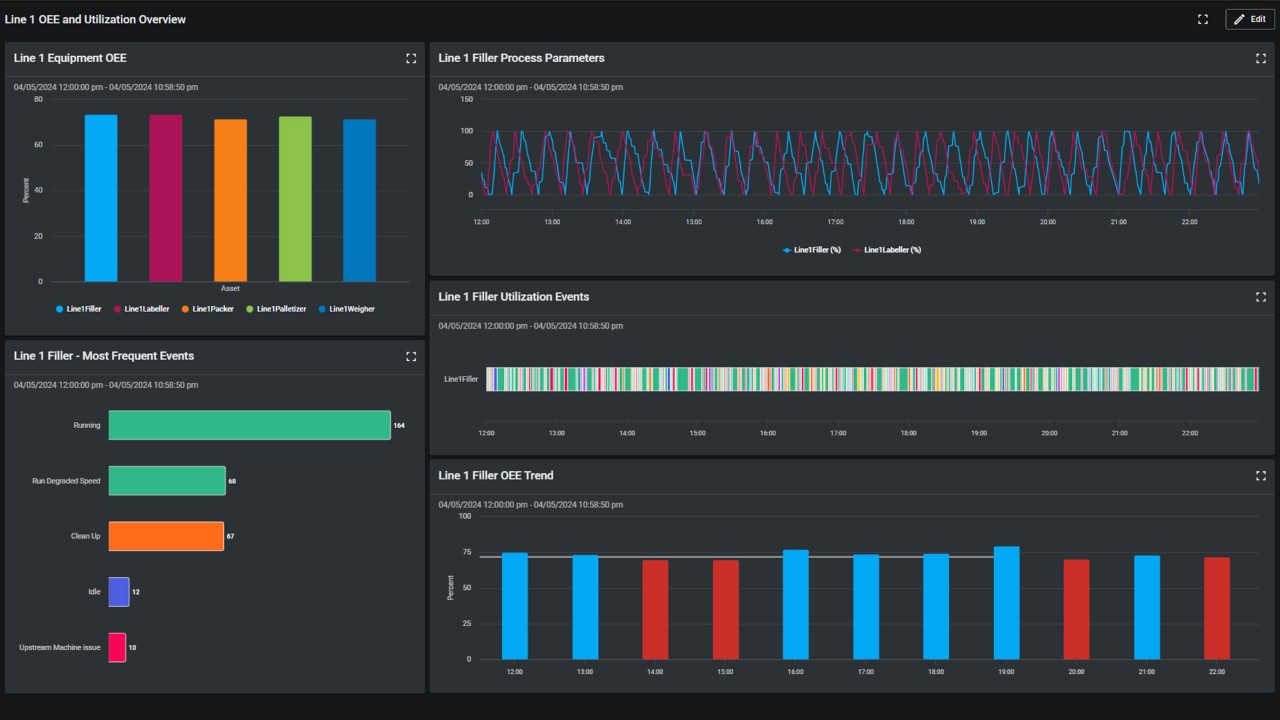The width and height of the screenshot is (1280, 720).
Task: Click the Line1Filler utilization events timeline strip
Action: click(871, 379)
